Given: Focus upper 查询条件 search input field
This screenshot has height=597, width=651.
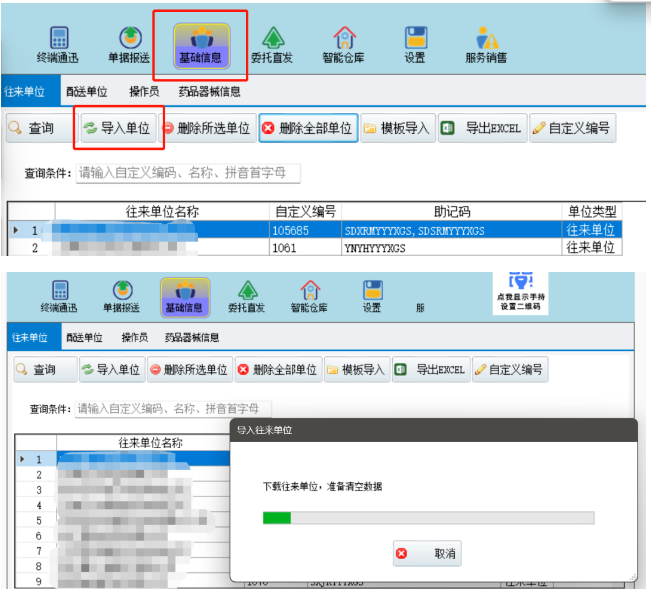Looking at the screenshot, I should (188, 173).
